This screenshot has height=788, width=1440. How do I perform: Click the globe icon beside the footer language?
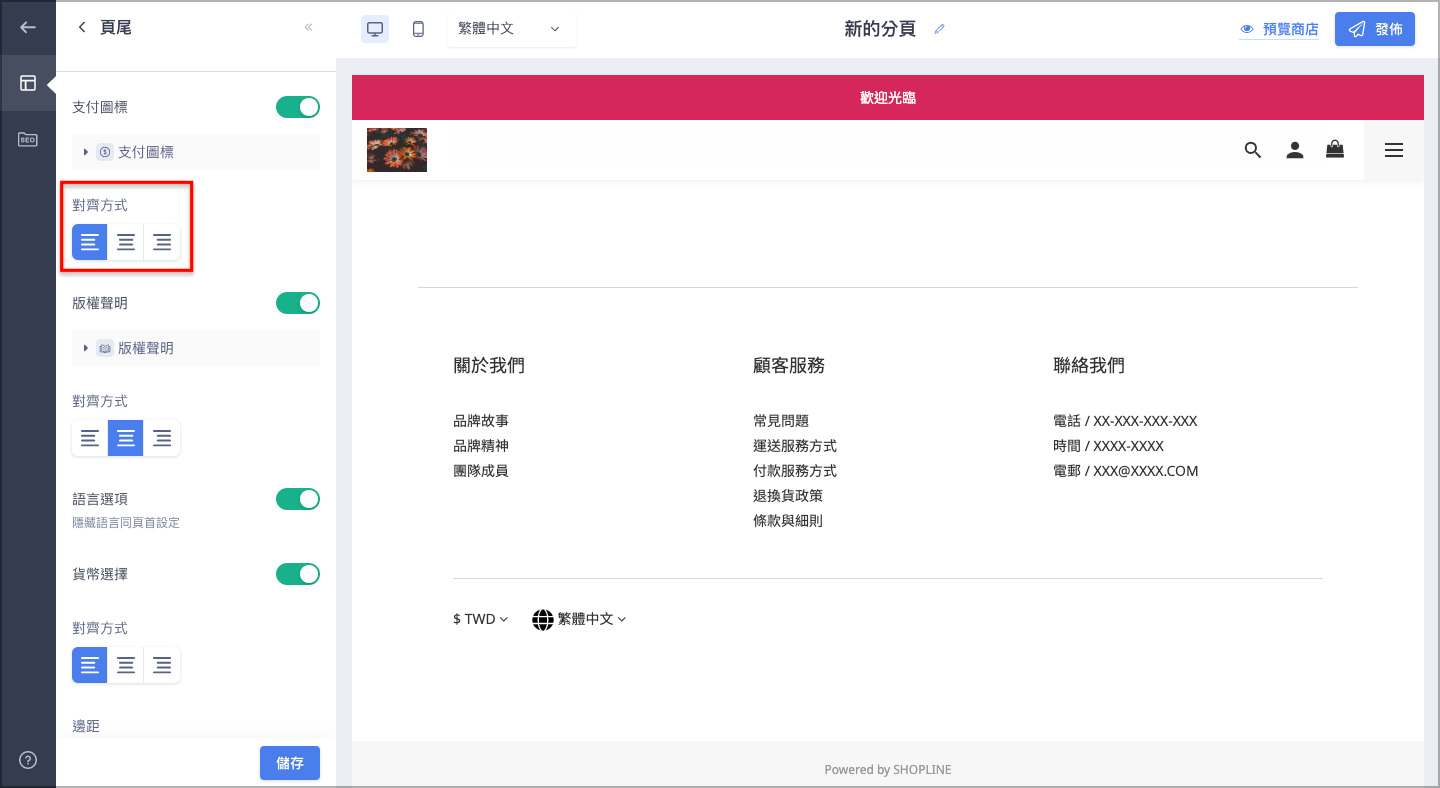543,619
